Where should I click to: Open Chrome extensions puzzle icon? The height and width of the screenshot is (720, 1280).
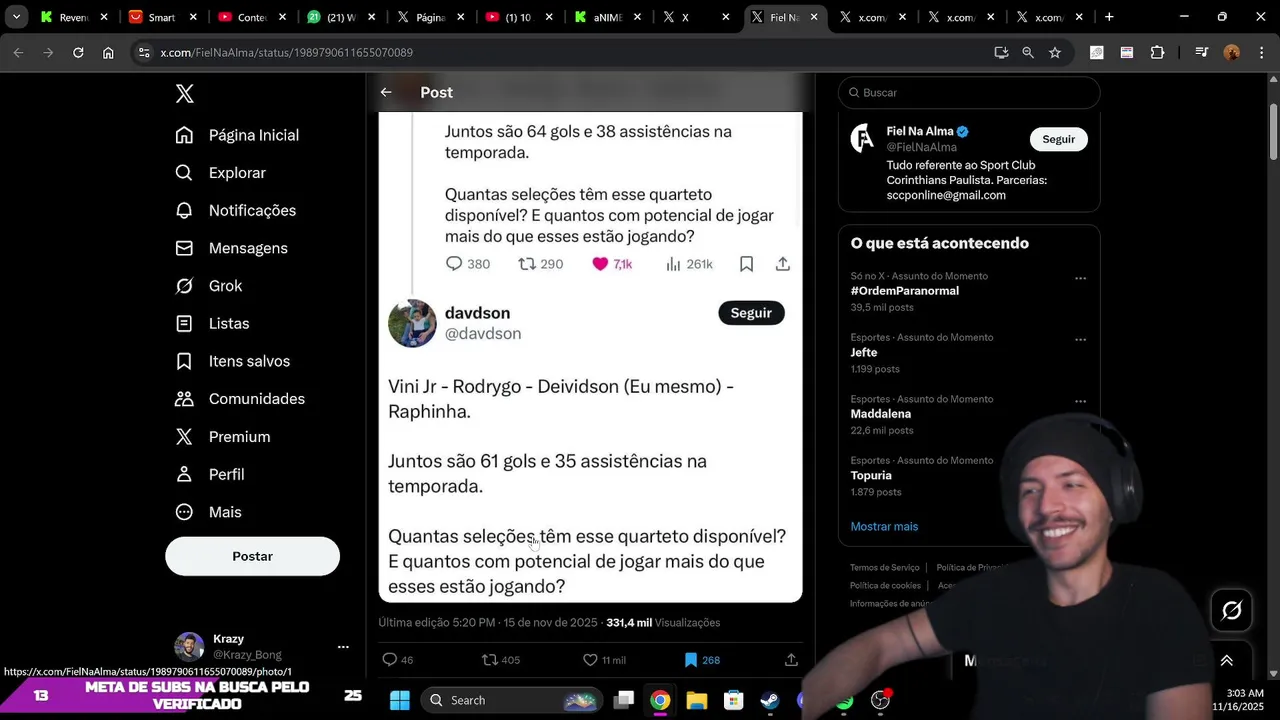(x=1157, y=53)
